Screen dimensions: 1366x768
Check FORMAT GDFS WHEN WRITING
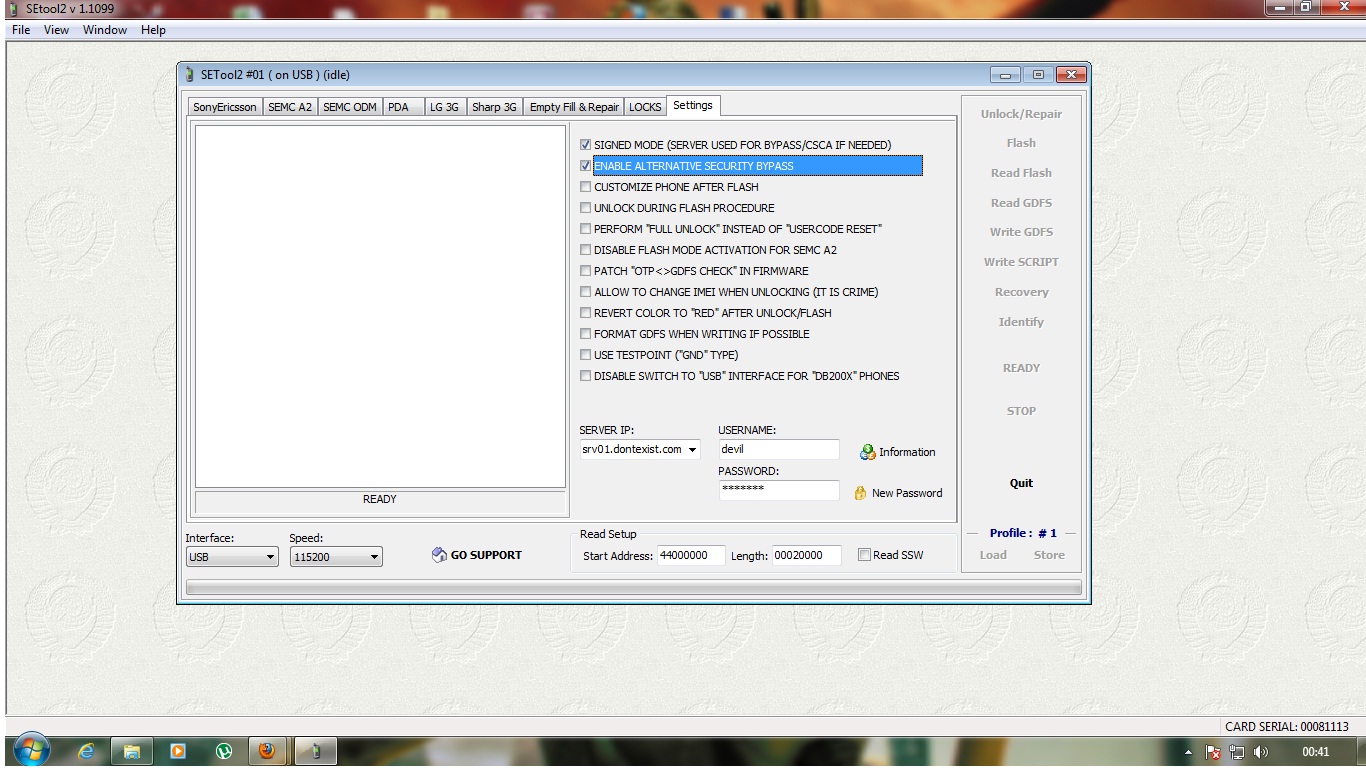point(586,334)
